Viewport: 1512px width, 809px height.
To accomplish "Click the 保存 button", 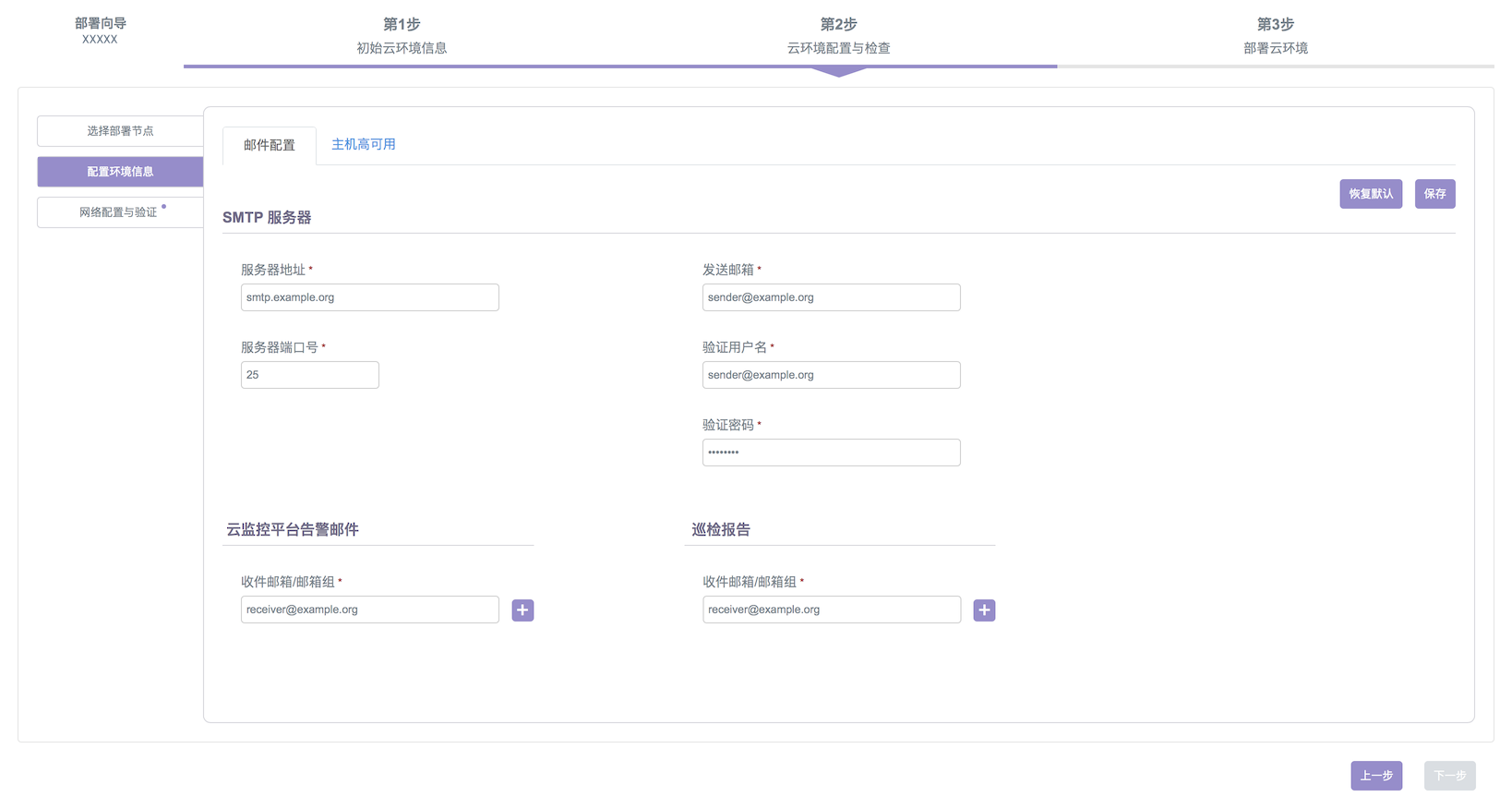I will tap(1434, 194).
